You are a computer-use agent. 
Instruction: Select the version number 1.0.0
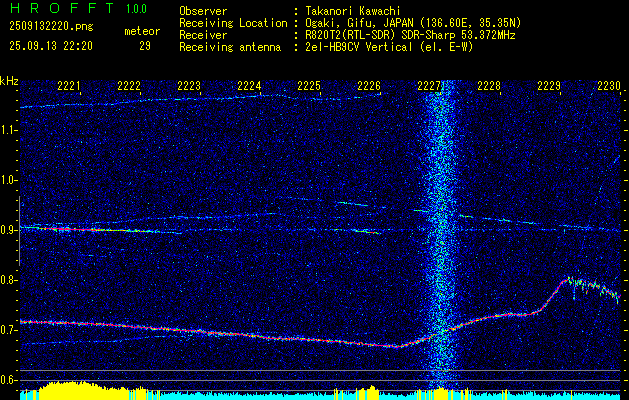pos(136,9)
